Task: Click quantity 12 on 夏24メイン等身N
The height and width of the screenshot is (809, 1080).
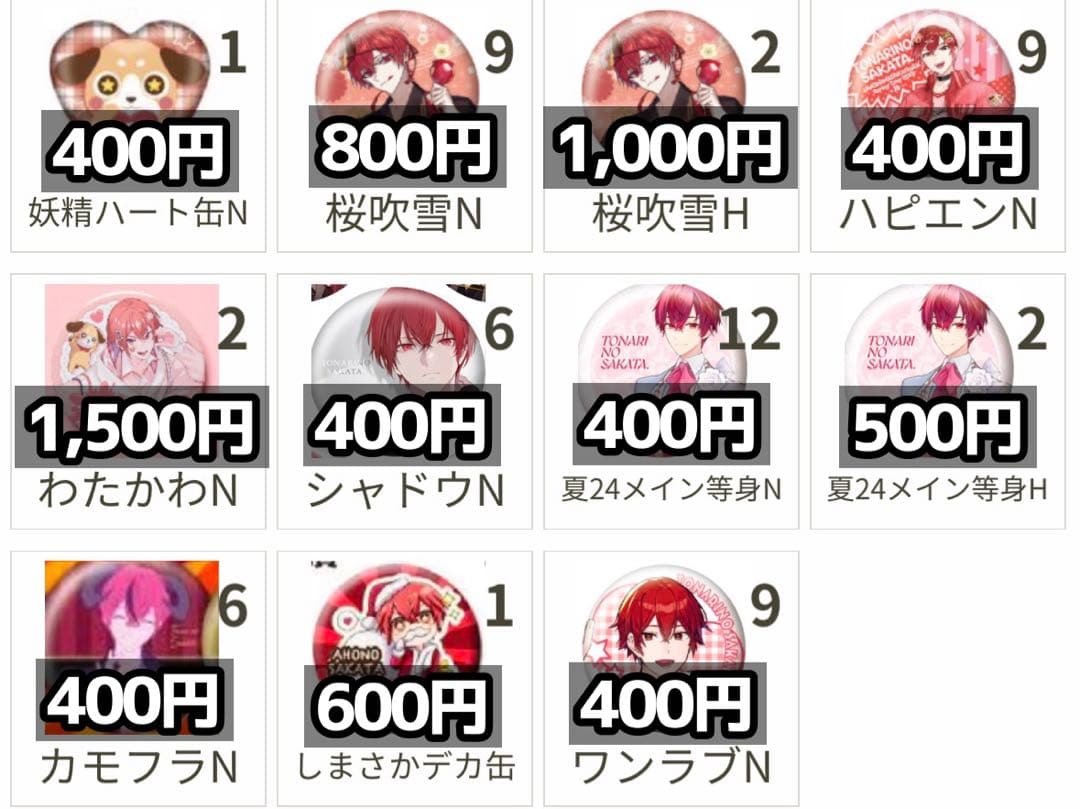Action: click(x=749, y=330)
